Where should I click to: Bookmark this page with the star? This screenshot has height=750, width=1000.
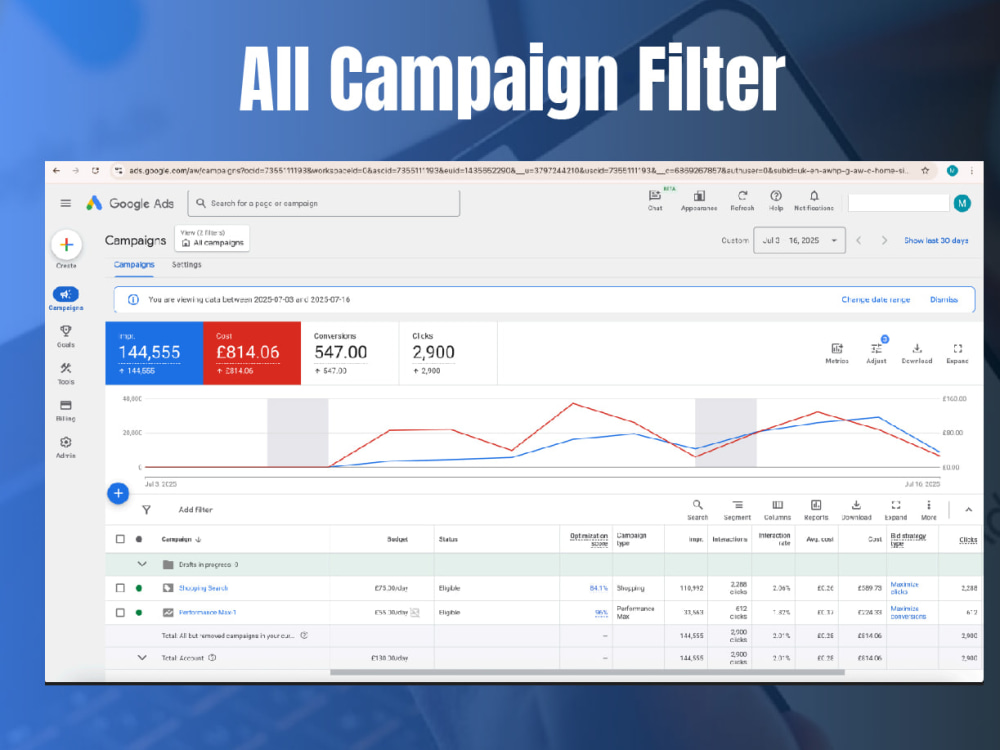pyautogui.click(x=925, y=171)
